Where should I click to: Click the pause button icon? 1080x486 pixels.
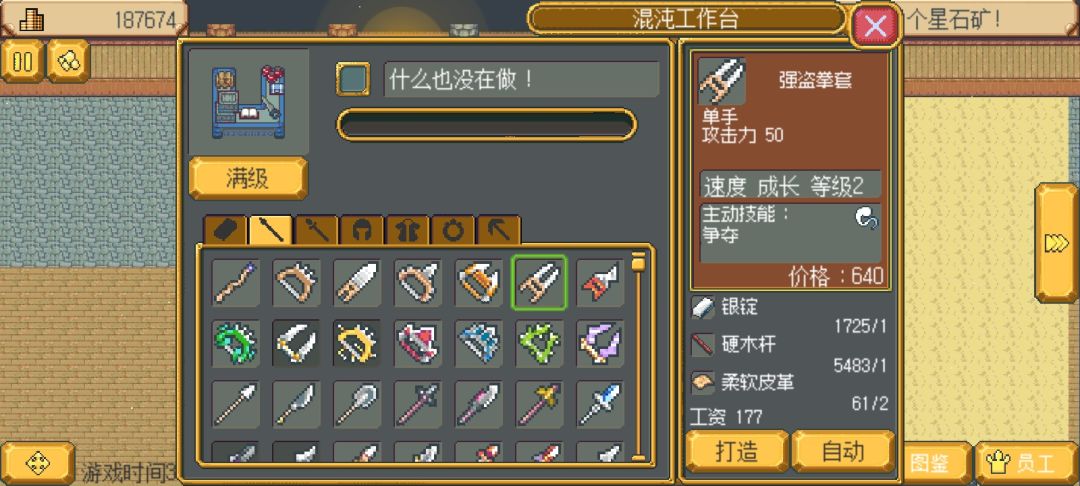click(23, 61)
